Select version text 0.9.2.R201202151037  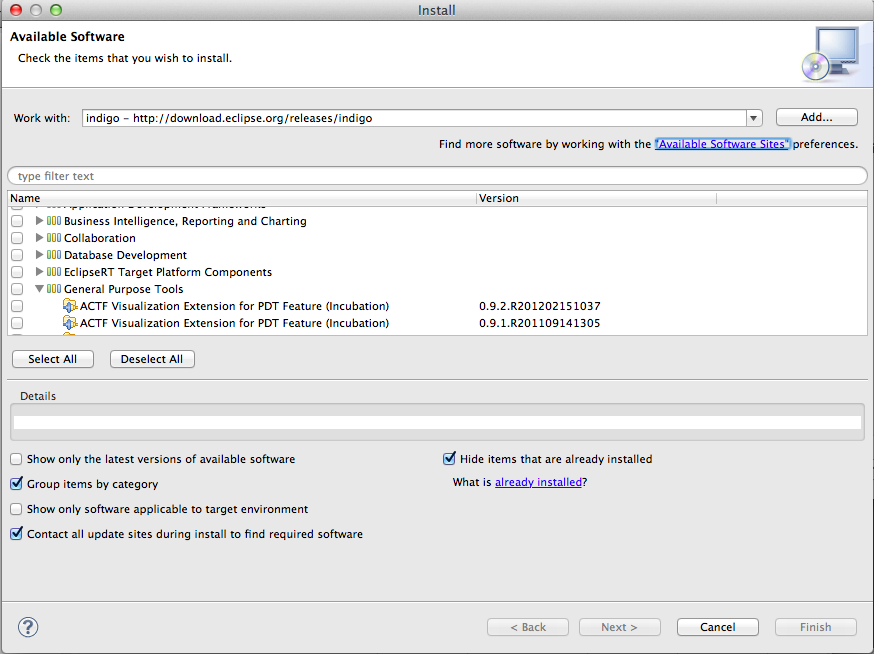coord(540,306)
